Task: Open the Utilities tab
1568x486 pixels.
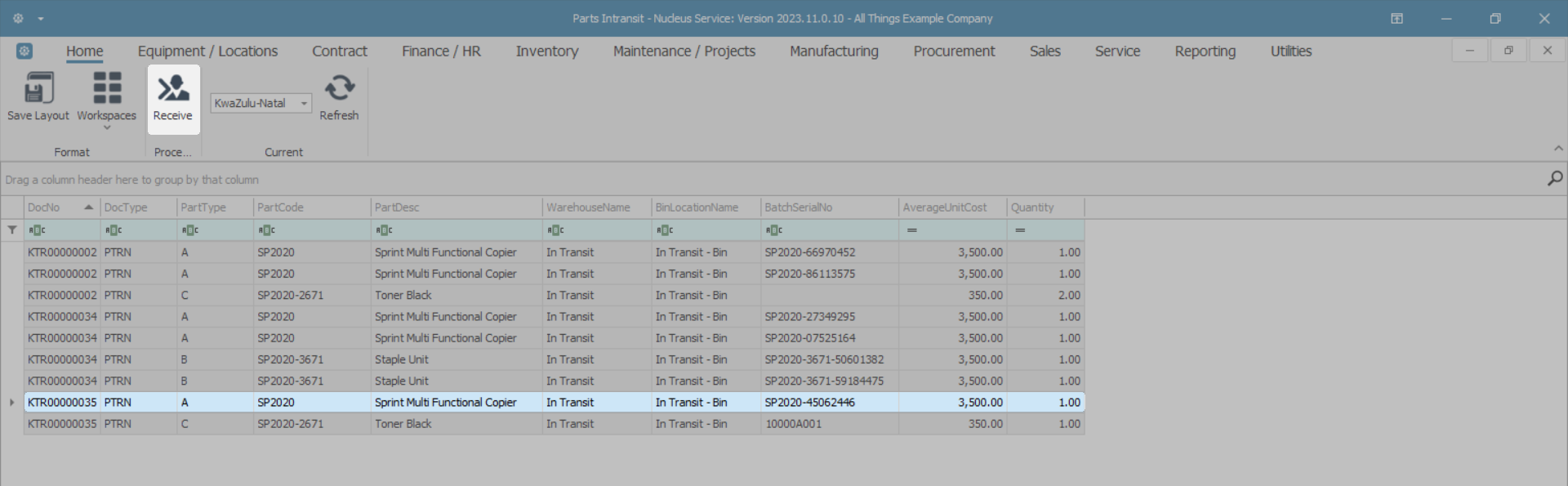Action: 1290,51
